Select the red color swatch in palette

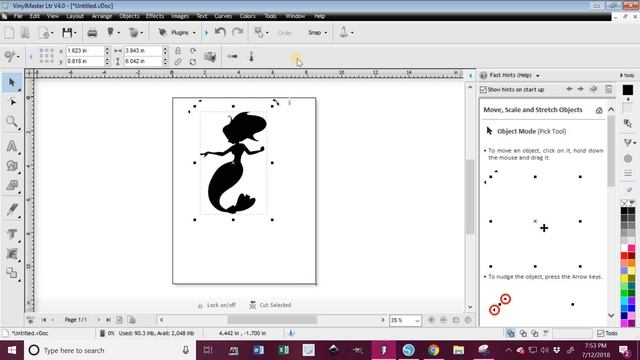pos(624,256)
